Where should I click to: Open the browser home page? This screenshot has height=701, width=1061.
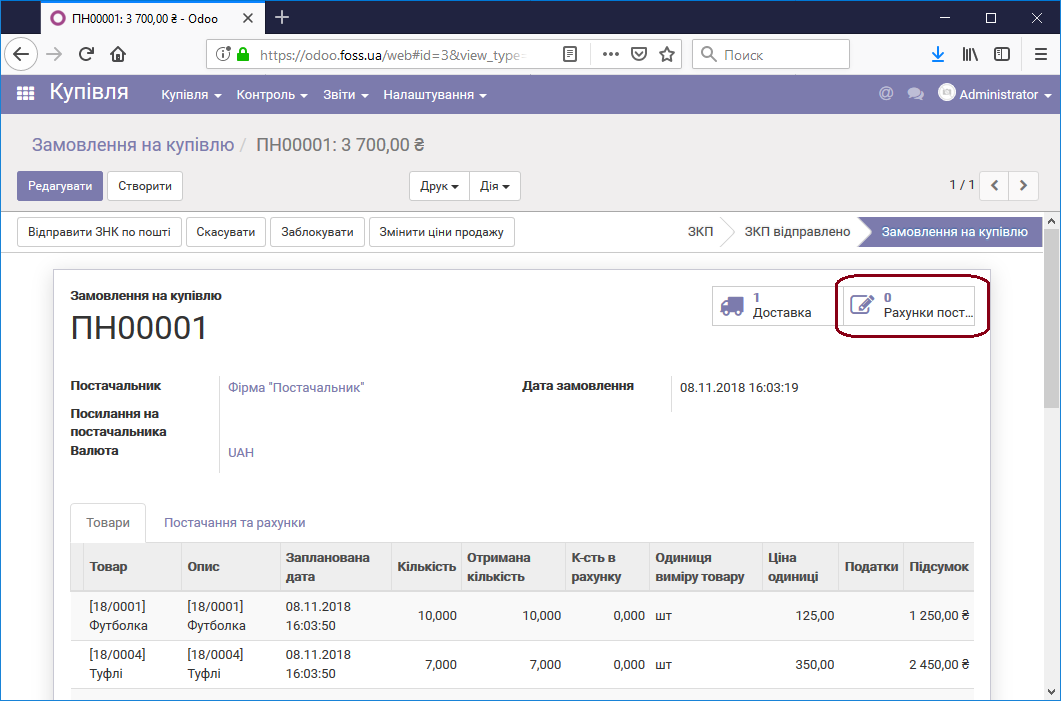click(118, 54)
